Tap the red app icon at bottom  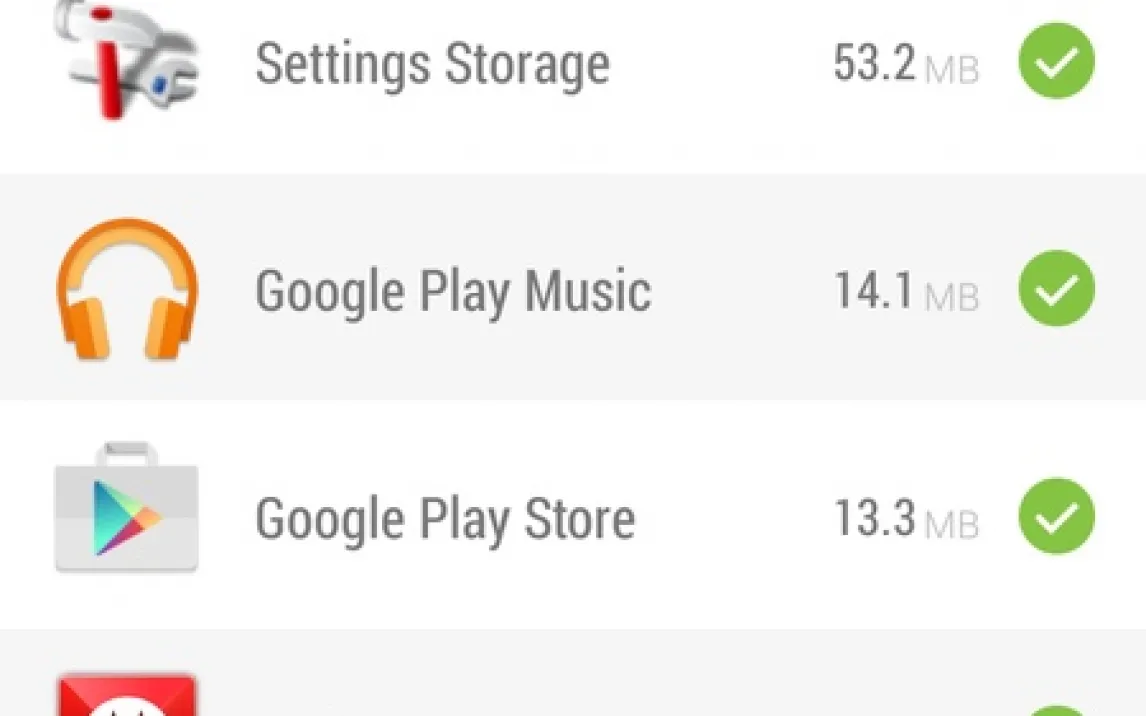[x=127, y=696]
